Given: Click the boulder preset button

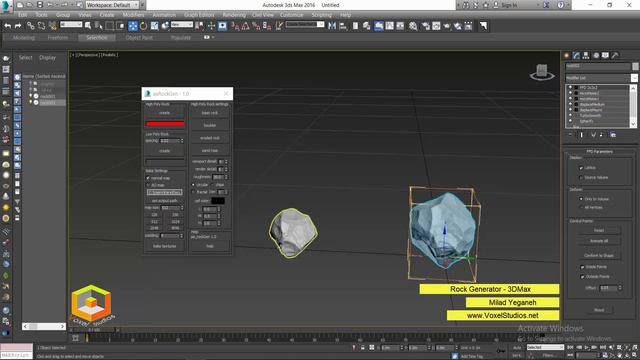Looking at the screenshot, I should (x=210, y=125).
